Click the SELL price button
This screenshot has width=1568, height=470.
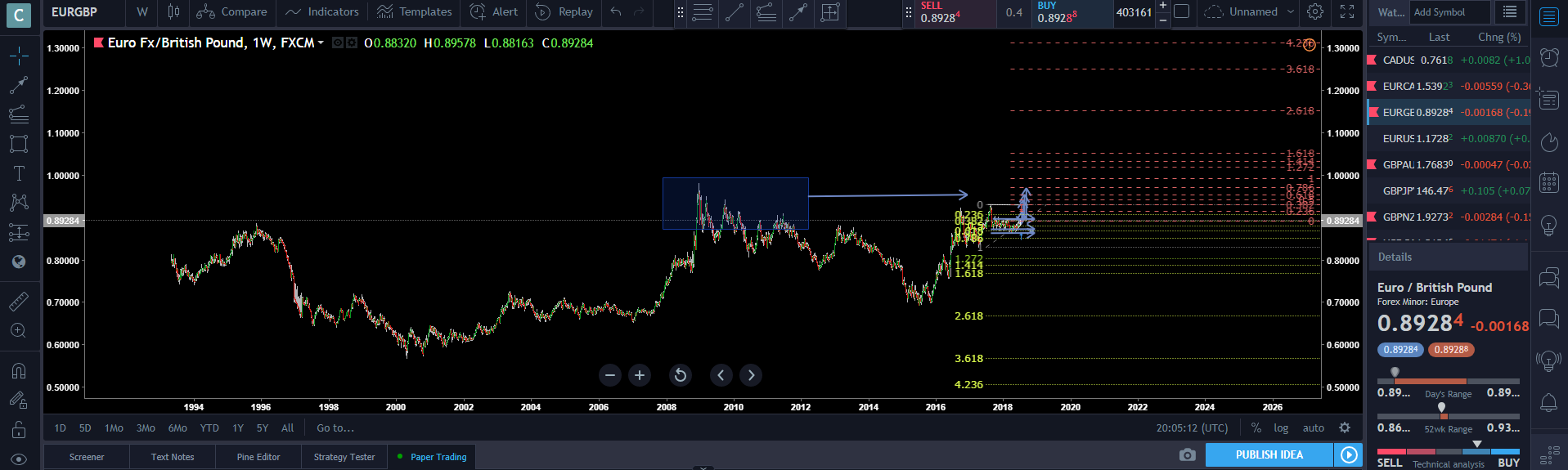[x=956, y=12]
